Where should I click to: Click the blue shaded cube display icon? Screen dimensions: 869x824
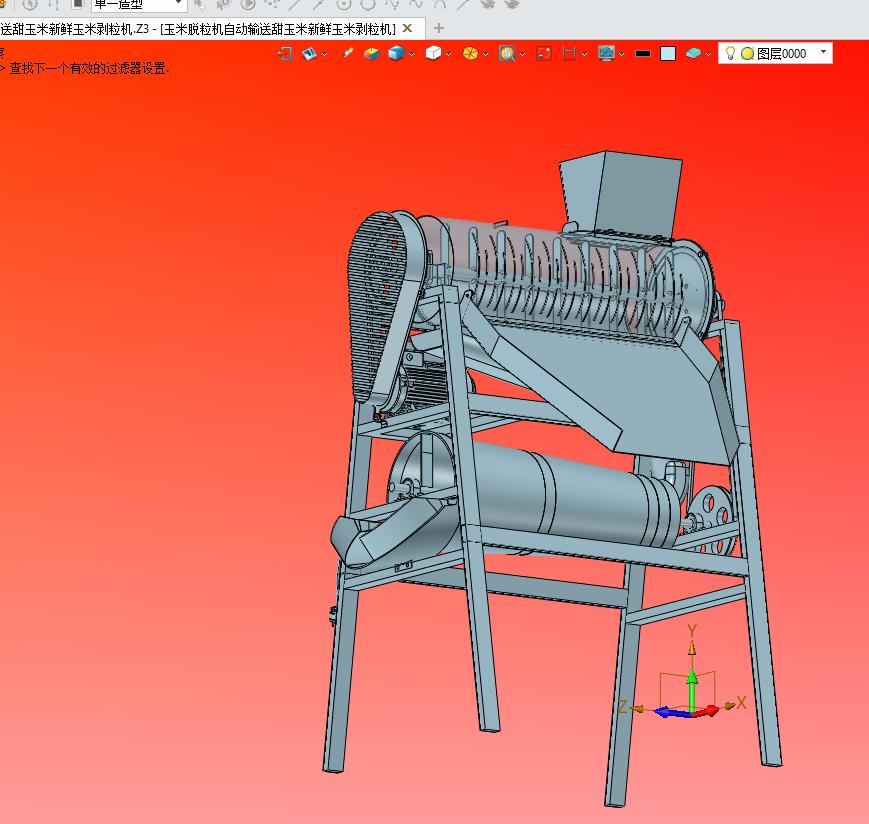point(396,53)
